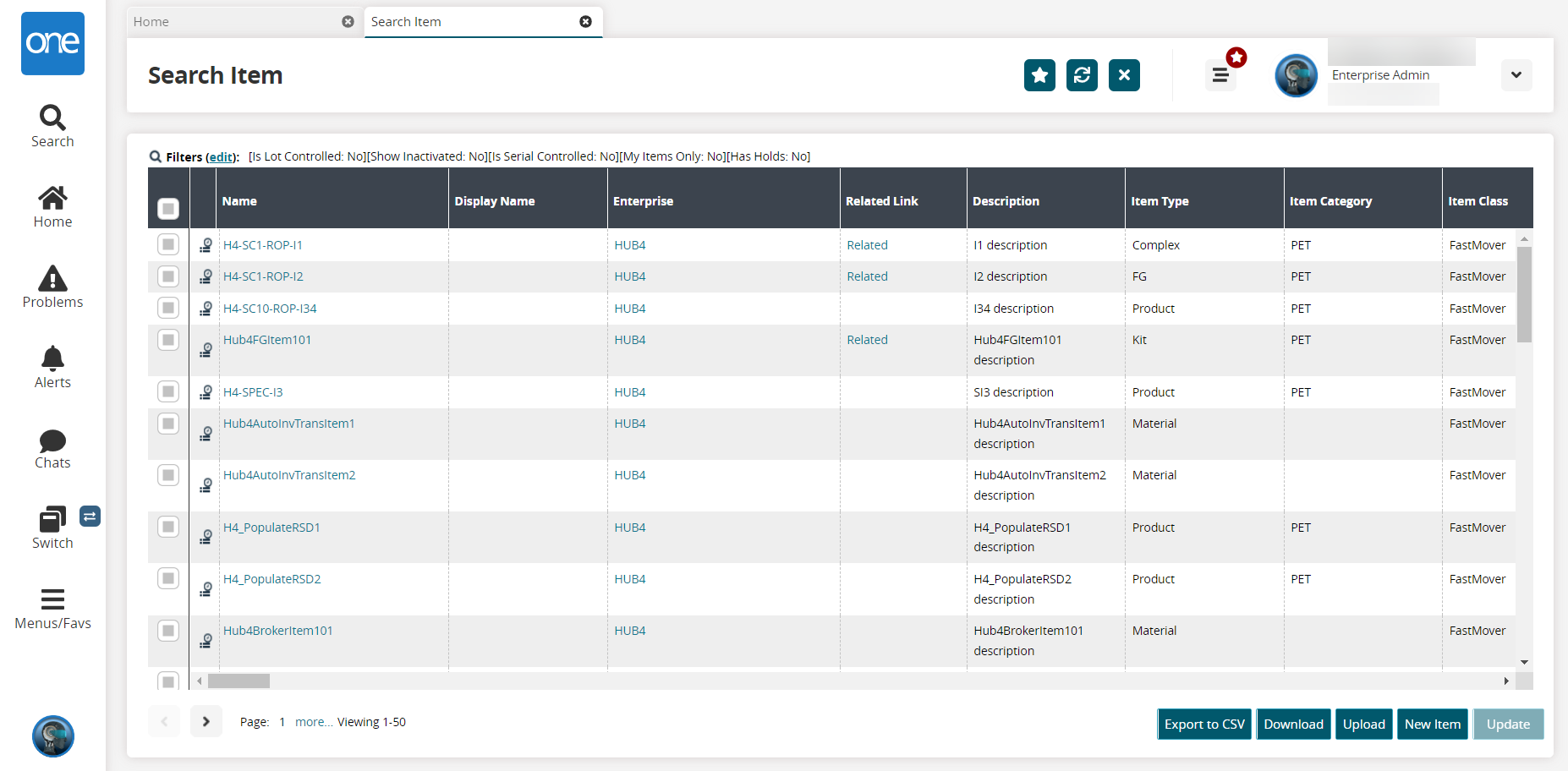Close the Search Item tab
1568x771 pixels.
[x=585, y=22]
